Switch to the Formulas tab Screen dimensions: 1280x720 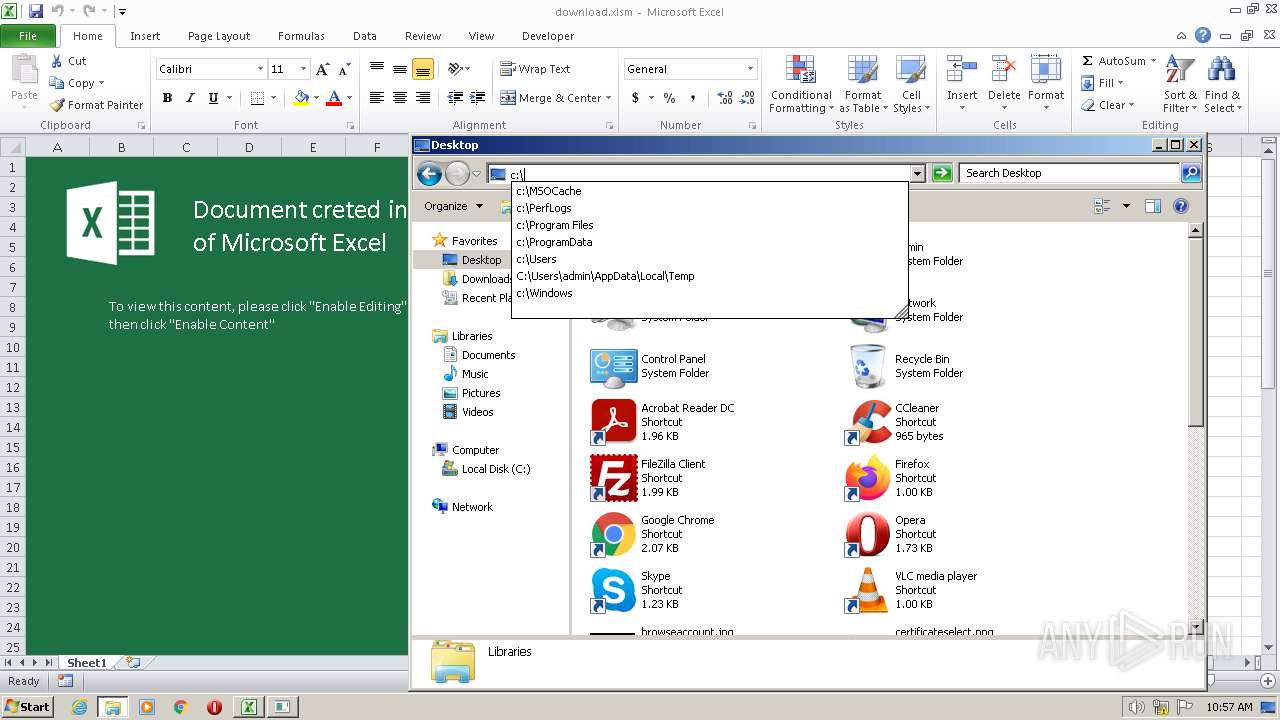[301, 36]
